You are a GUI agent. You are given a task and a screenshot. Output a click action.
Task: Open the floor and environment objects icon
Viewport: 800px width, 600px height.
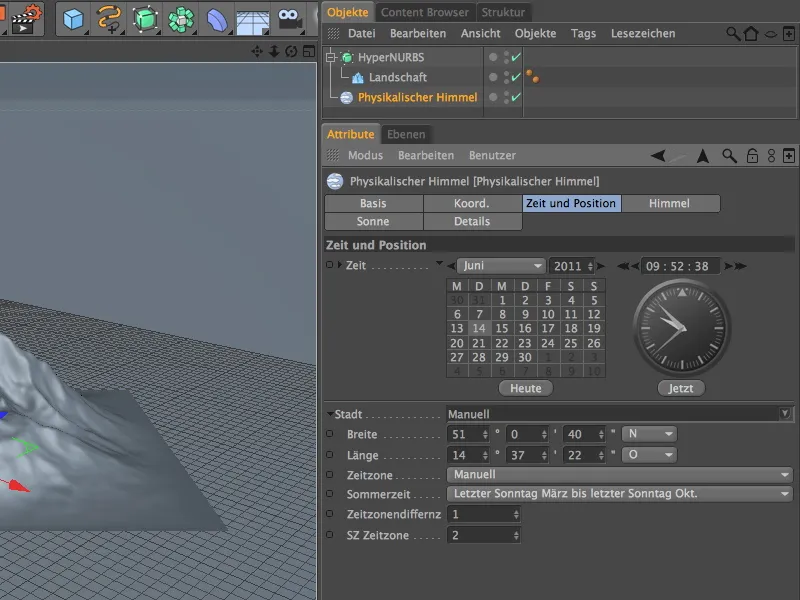point(253,18)
